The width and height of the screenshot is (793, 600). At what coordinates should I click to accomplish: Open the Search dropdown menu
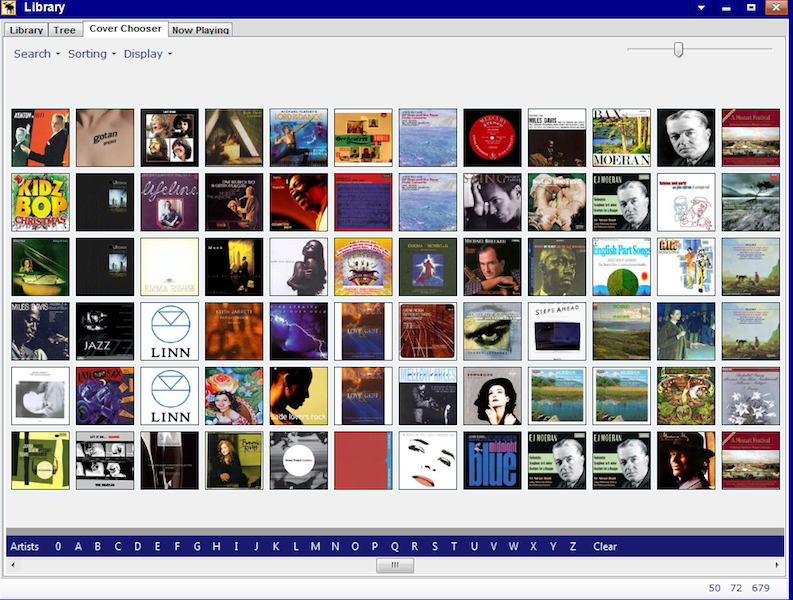tap(36, 54)
